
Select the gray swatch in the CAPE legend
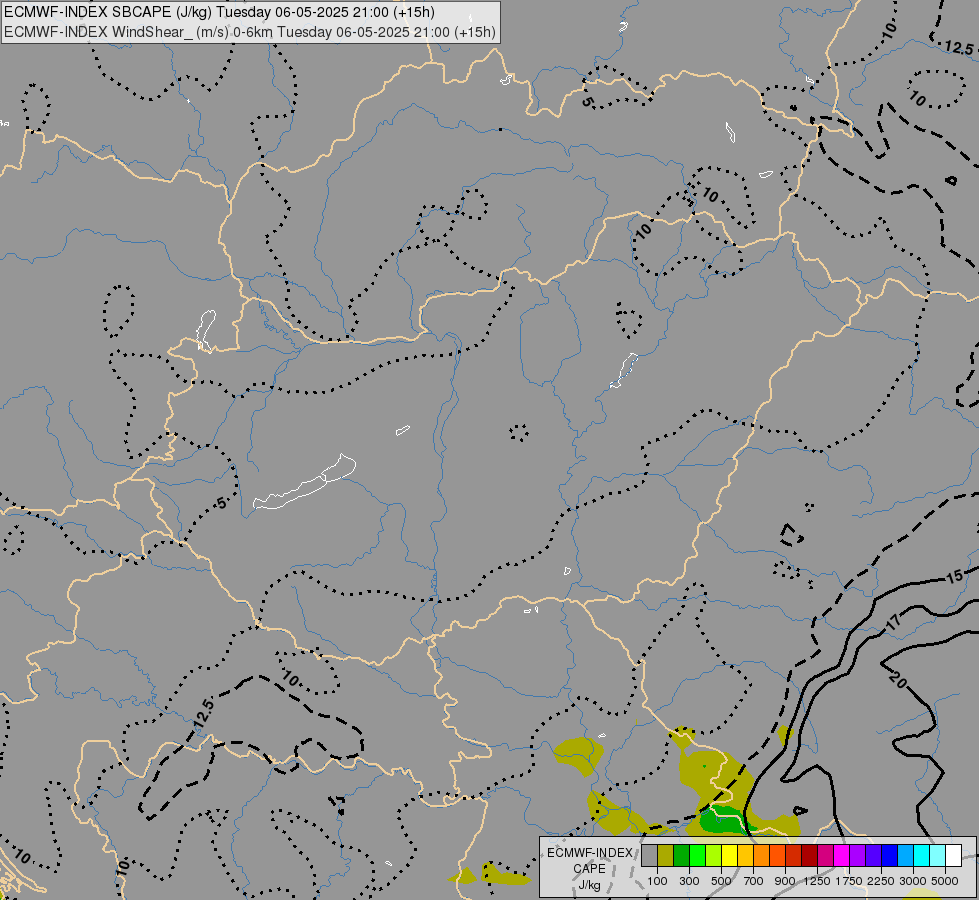[x=650, y=855]
